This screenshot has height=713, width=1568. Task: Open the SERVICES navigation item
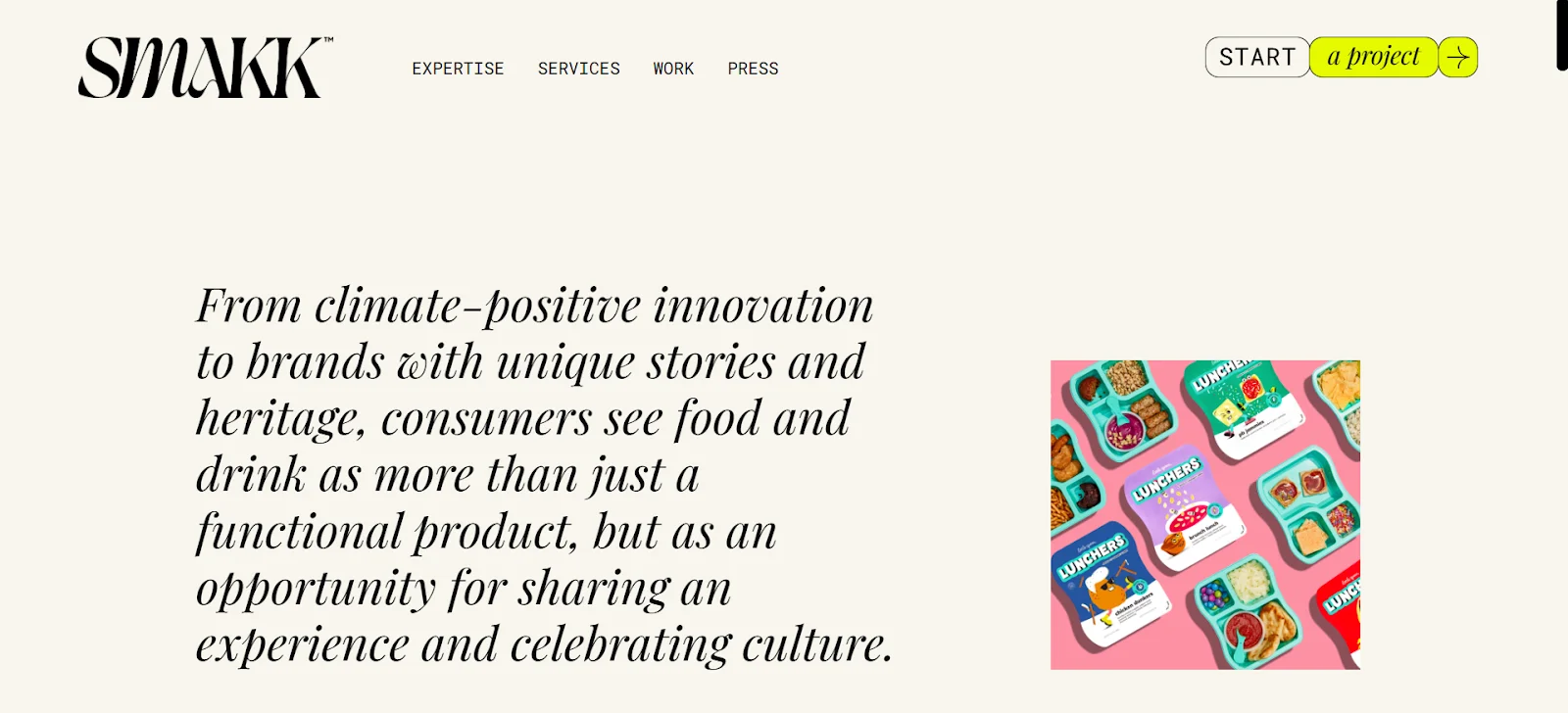pos(579,69)
